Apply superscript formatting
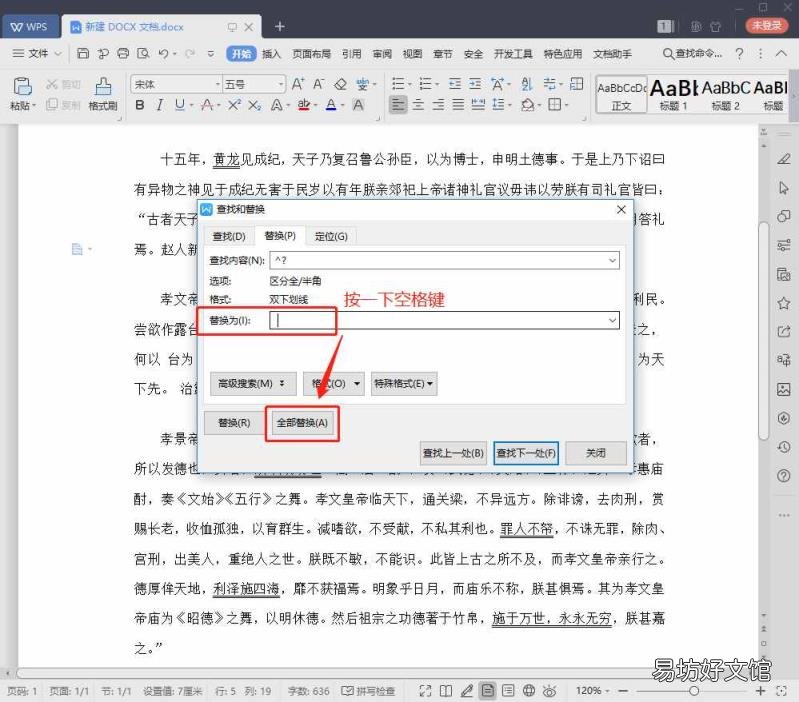 (234, 105)
